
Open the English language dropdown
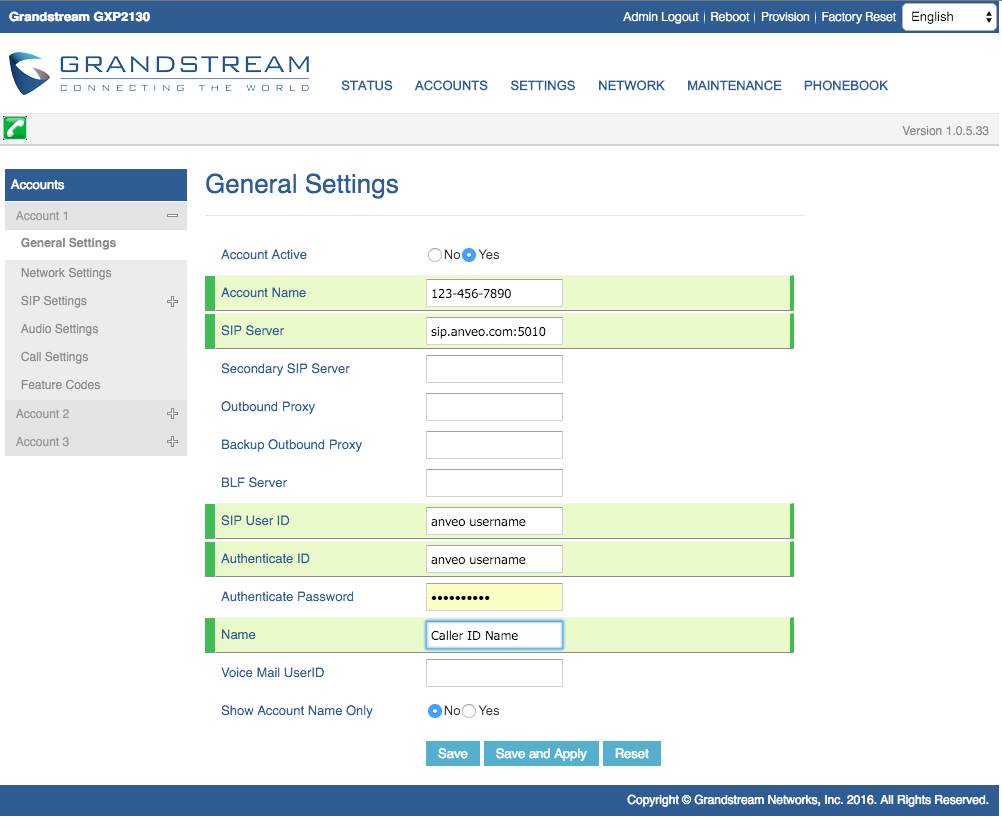click(x=950, y=17)
